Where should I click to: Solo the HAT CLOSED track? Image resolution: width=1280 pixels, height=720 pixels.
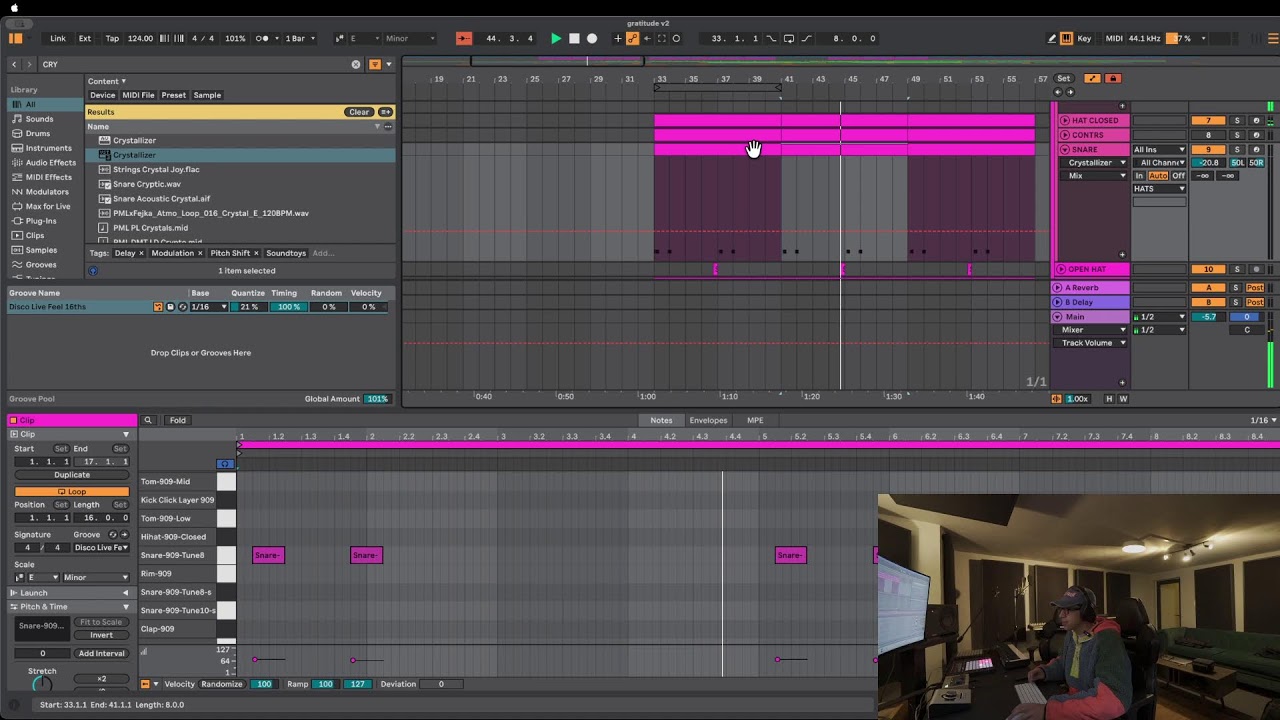pos(1237,120)
